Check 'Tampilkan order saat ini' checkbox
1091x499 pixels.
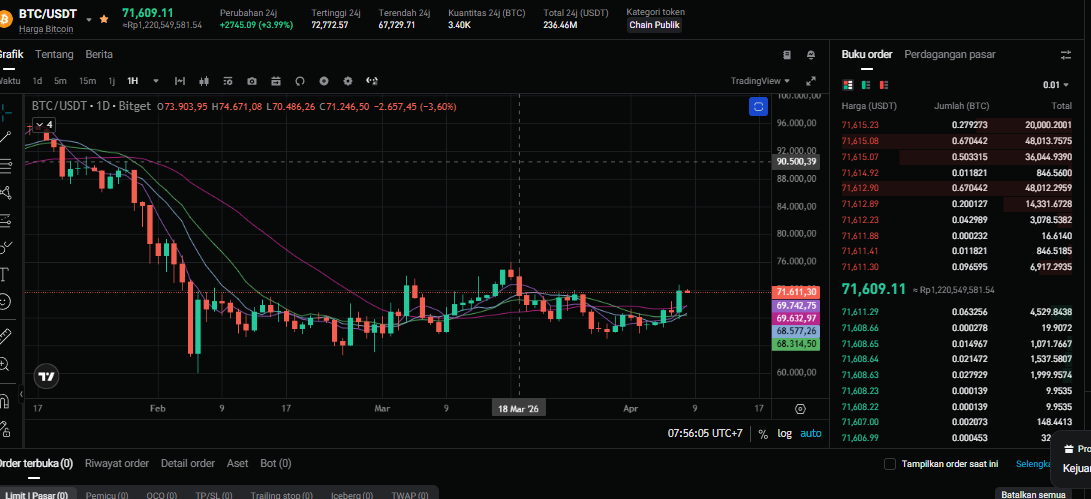tap(890, 464)
